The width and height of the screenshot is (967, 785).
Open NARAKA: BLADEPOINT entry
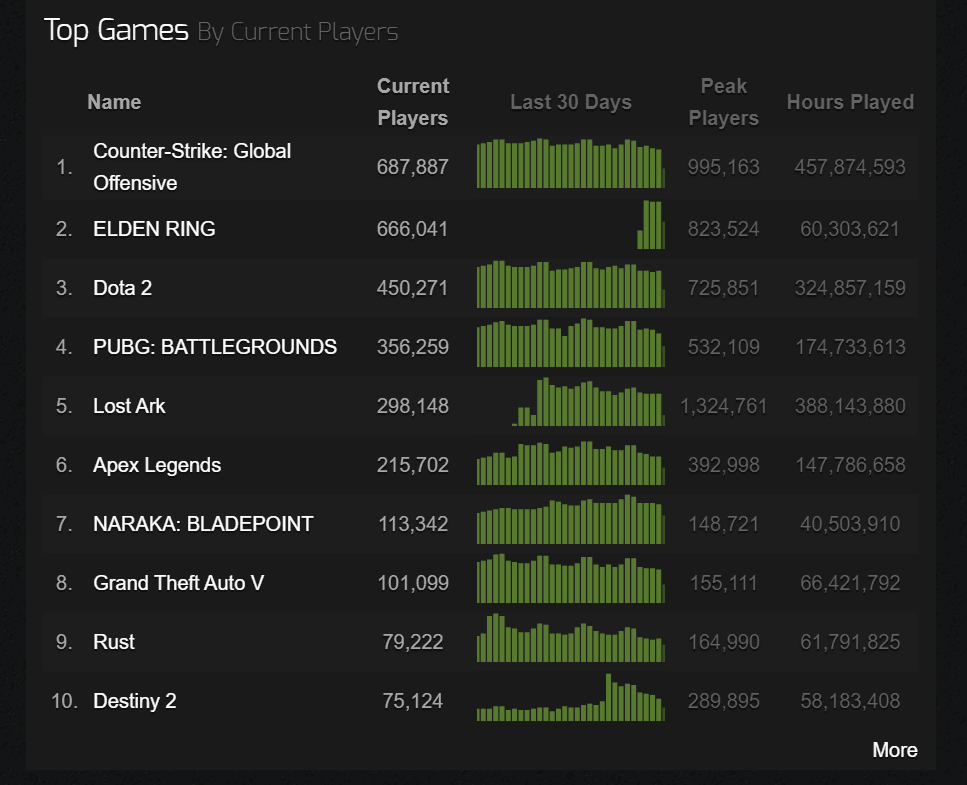[203, 524]
